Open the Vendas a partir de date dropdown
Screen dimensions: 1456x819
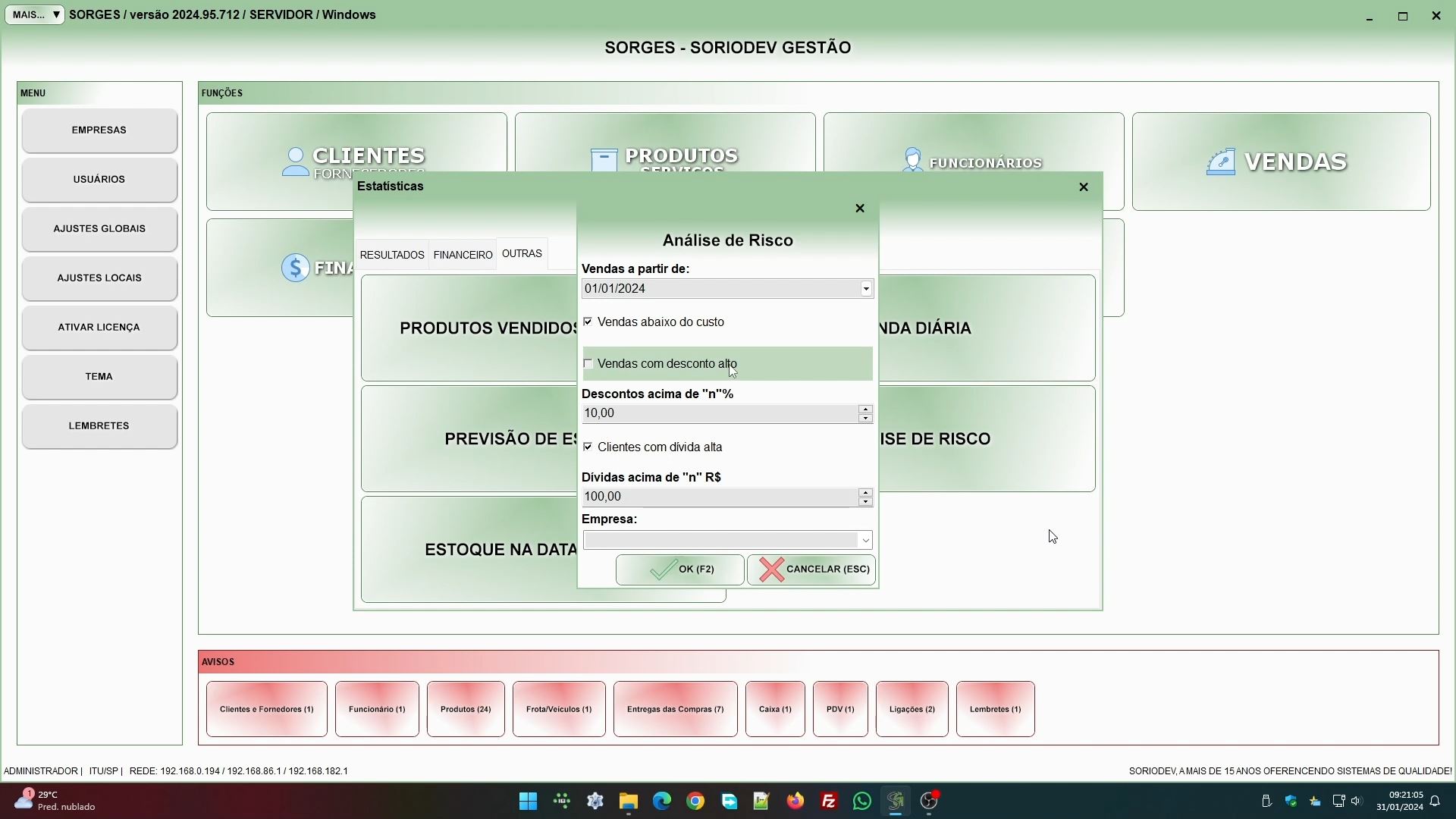click(x=865, y=289)
